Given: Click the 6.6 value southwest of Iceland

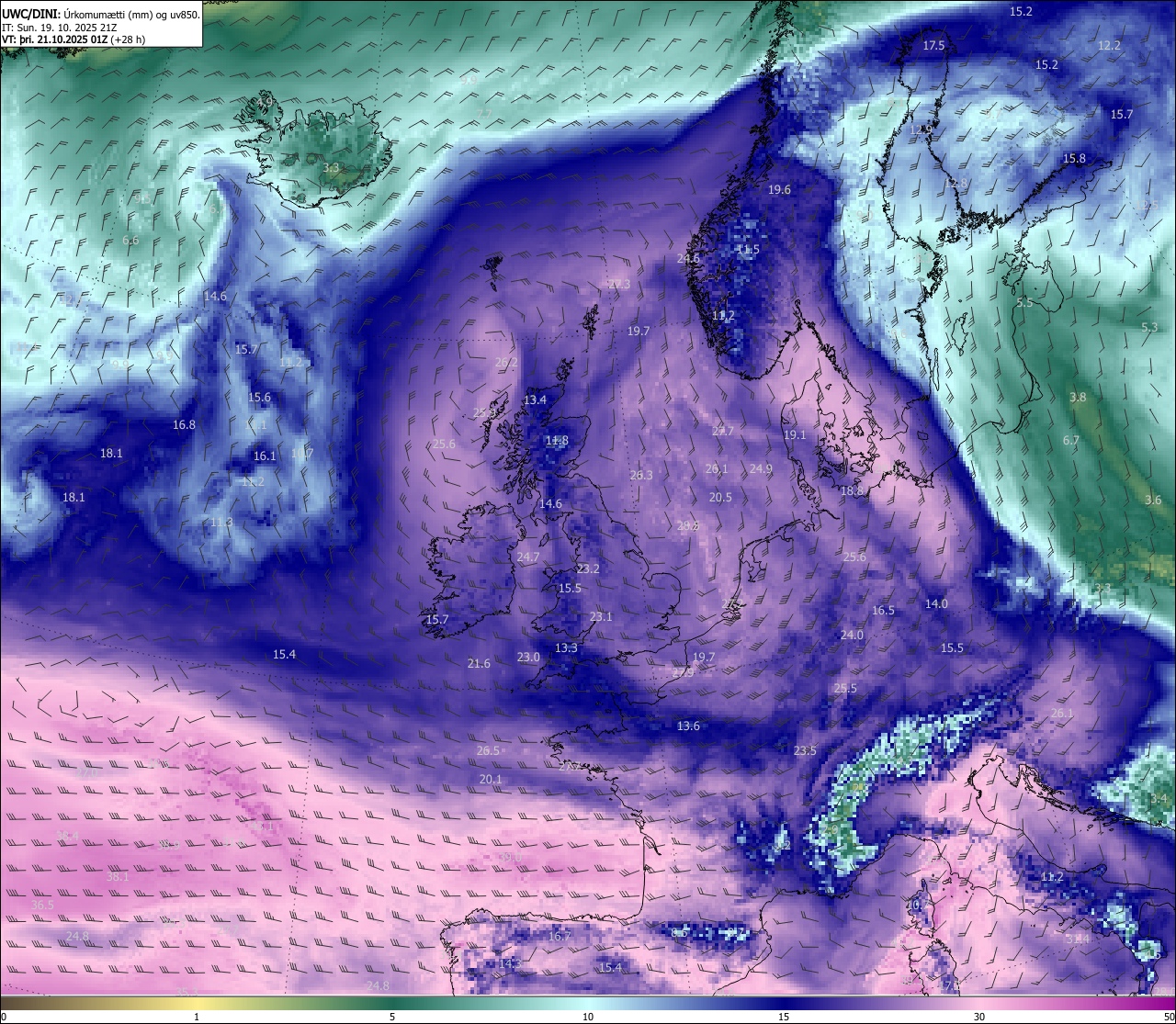Looking at the screenshot, I should point(130,241).
